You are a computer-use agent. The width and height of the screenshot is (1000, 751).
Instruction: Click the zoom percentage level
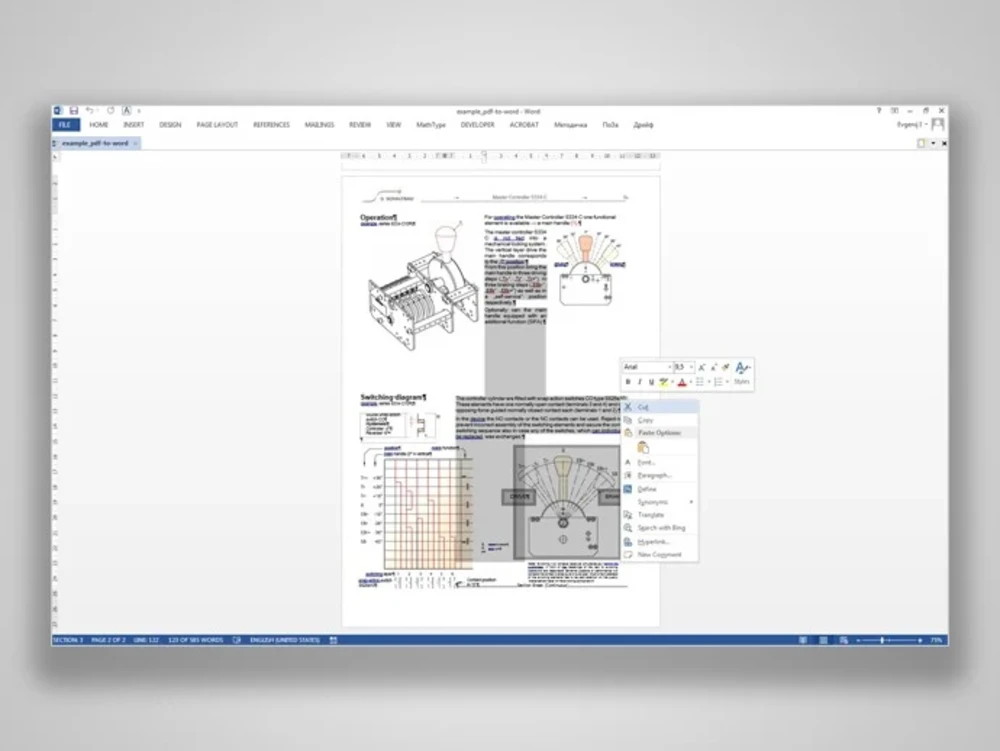click(x=936, y=640)
